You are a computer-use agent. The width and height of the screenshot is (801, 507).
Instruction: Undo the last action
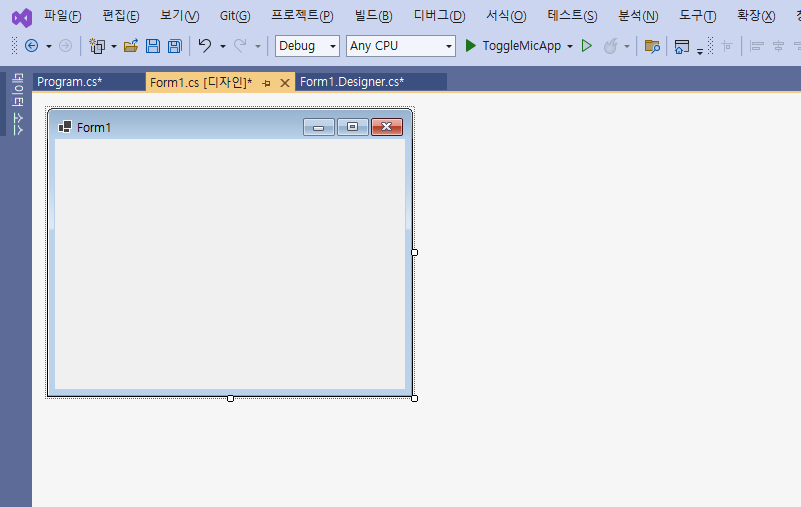(x=205, y=46)
